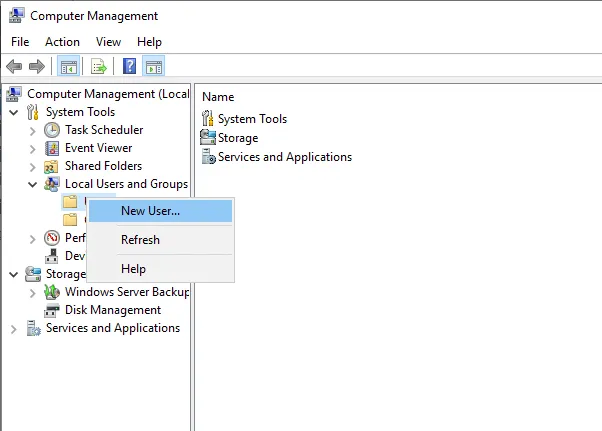Select Storage item in right pane list

pyautogui.click(x=237, y=138)
